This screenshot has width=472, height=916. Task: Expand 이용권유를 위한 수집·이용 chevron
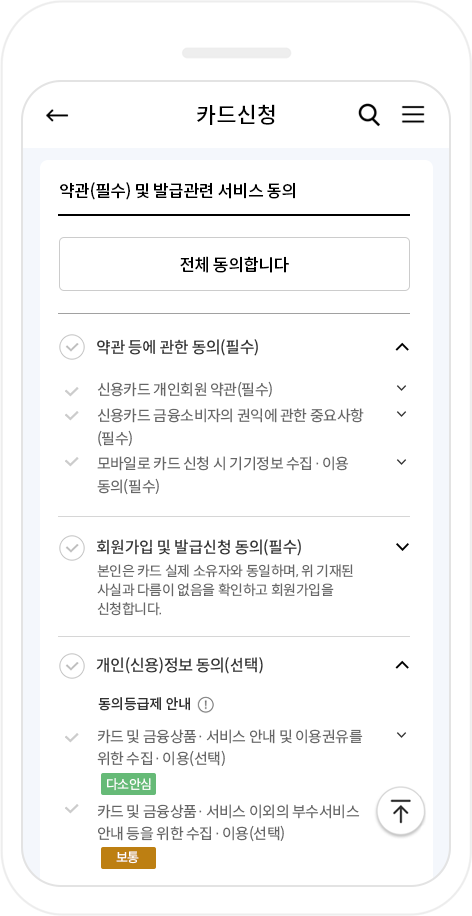coord(401,735)
